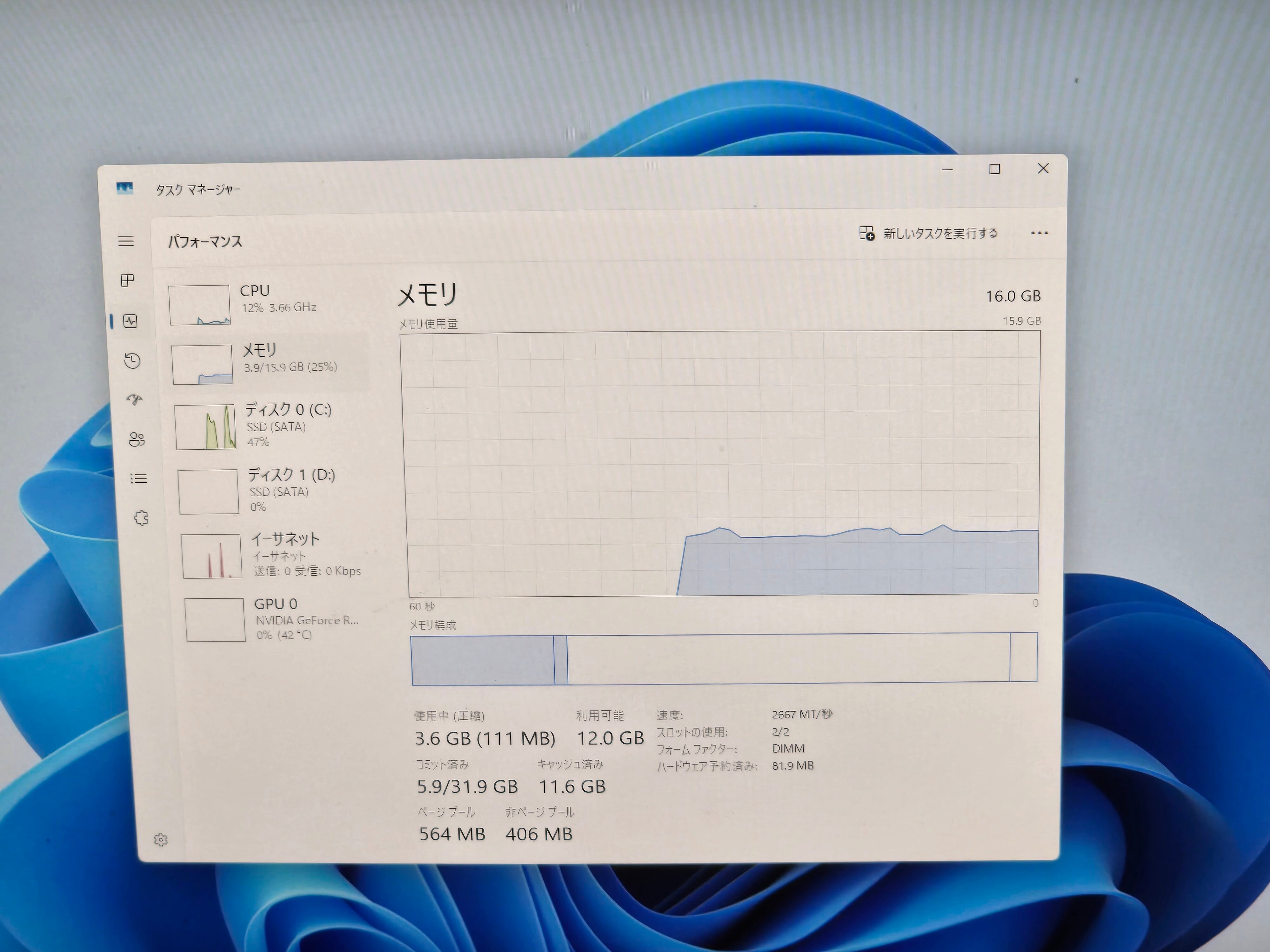1270x952 pixels.
Task: Open Task Manager settings gear
Action: tap(161, 840)
